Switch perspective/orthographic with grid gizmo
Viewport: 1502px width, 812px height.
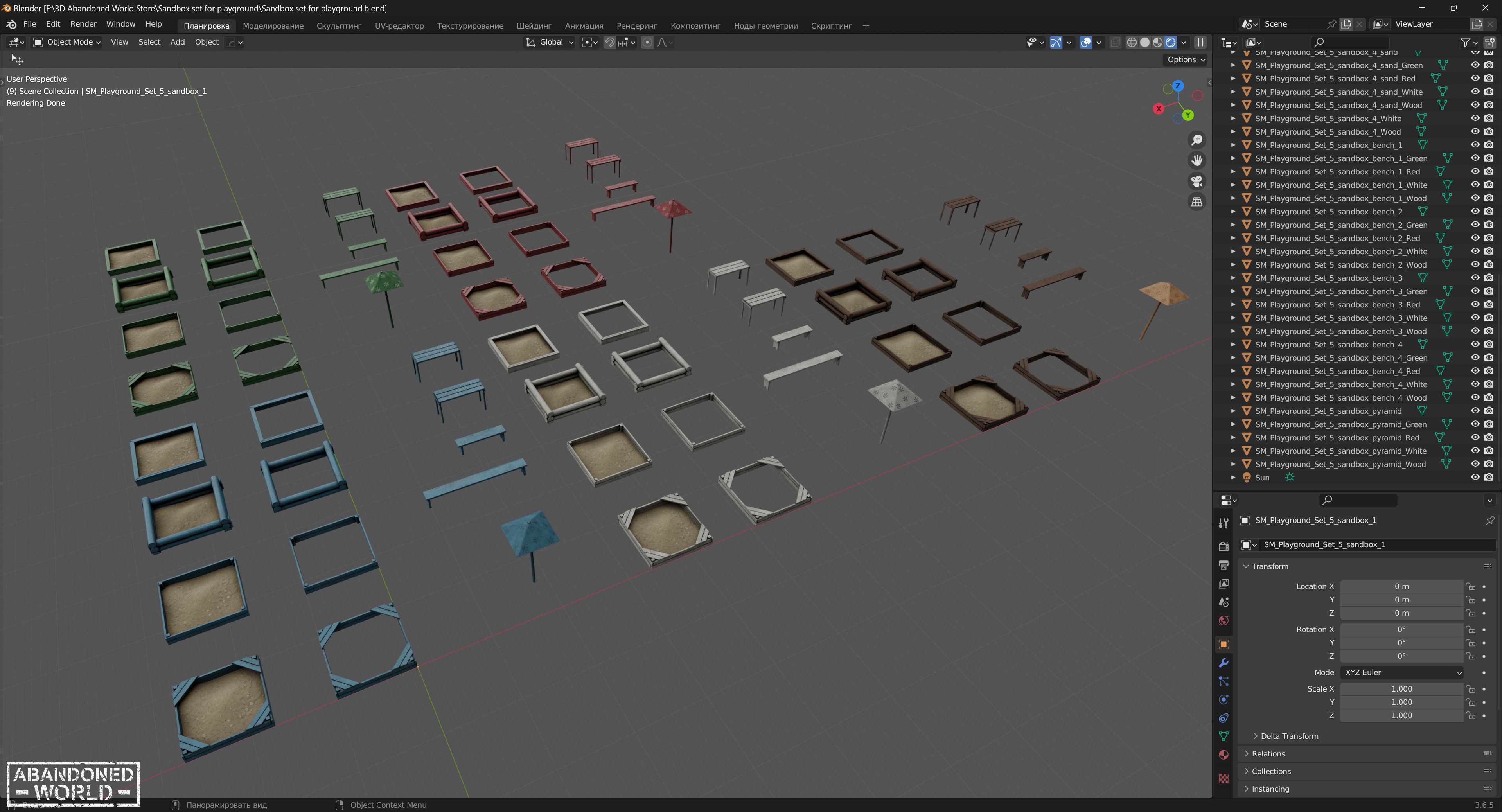(1197, 202)
